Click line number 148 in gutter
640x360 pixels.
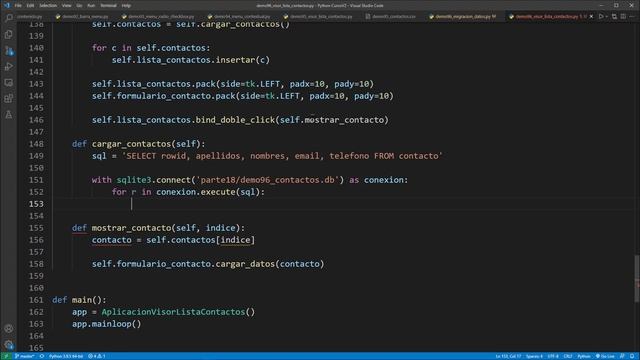pyautogui.click(x=36, y=144)
